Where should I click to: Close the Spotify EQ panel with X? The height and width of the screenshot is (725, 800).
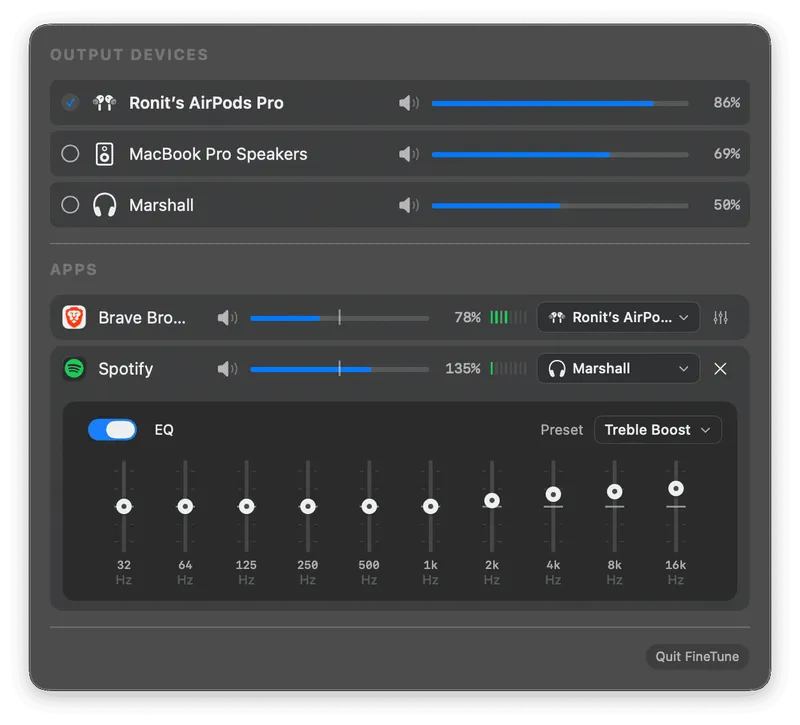720,368
